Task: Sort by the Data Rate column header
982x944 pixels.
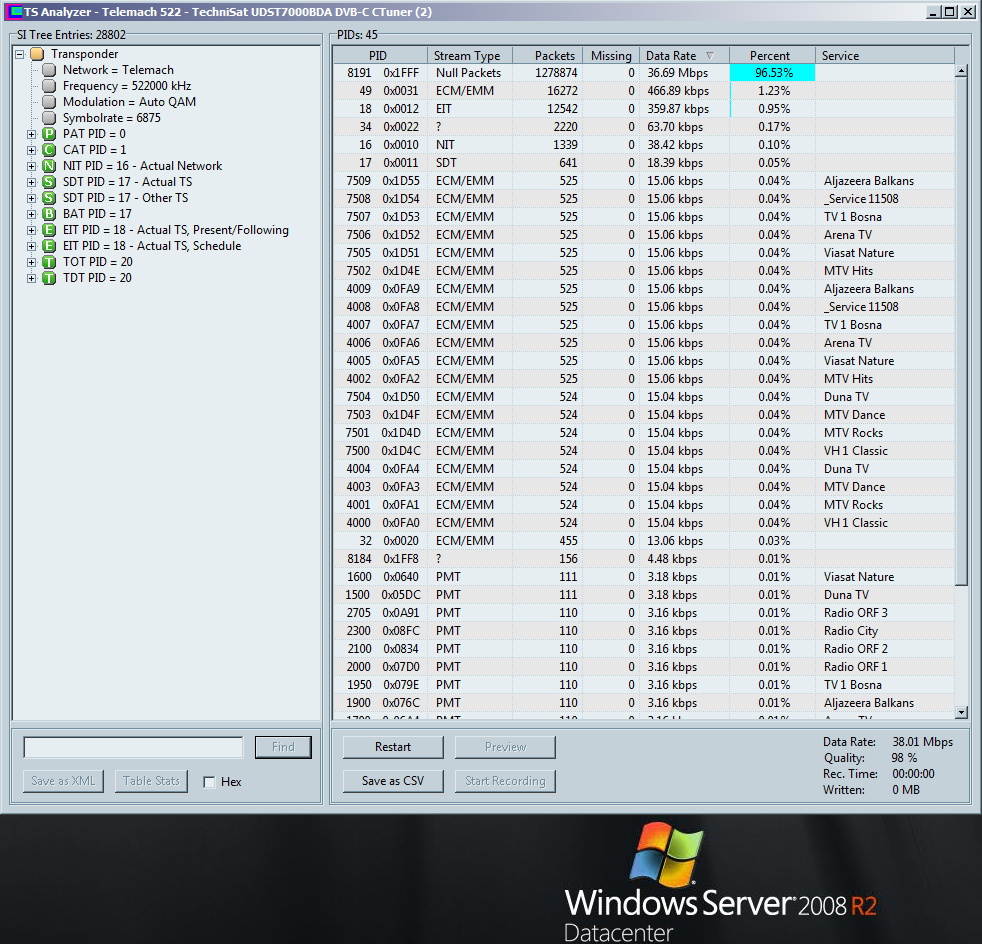Action: click(x=685, y=56)
